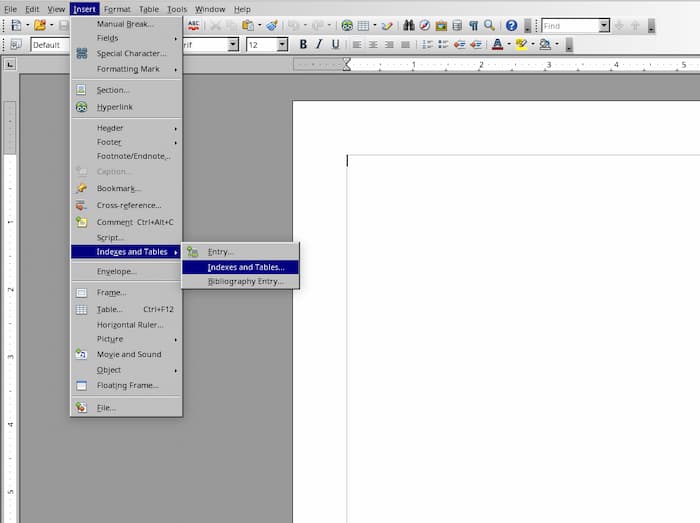This screenshot has height=523, width=700.
Task: Open the font size dropdown
Action: 282,45
